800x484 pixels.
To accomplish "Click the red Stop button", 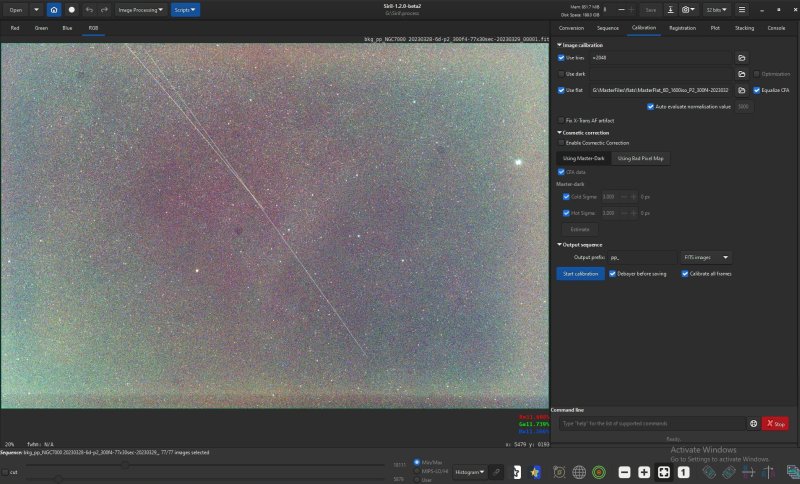I will coord(776,423).
